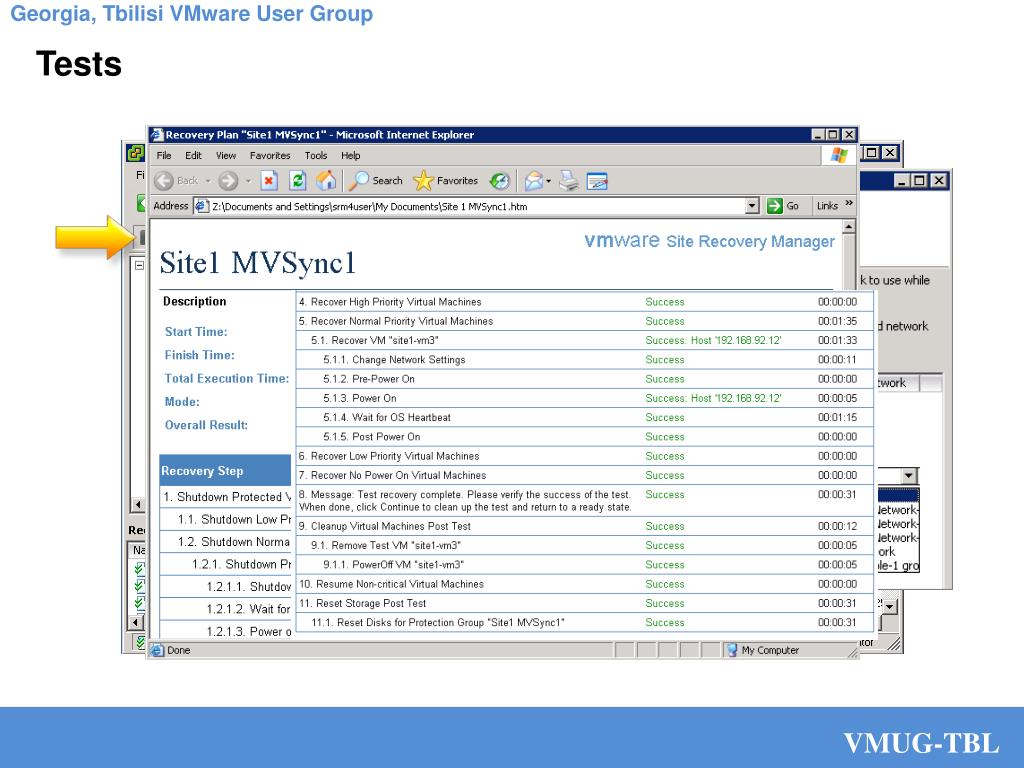Image resolution: width=1024 pixels, height=768 pixels.
Task: Open the History toolbar icon
Action: (500, 181)
